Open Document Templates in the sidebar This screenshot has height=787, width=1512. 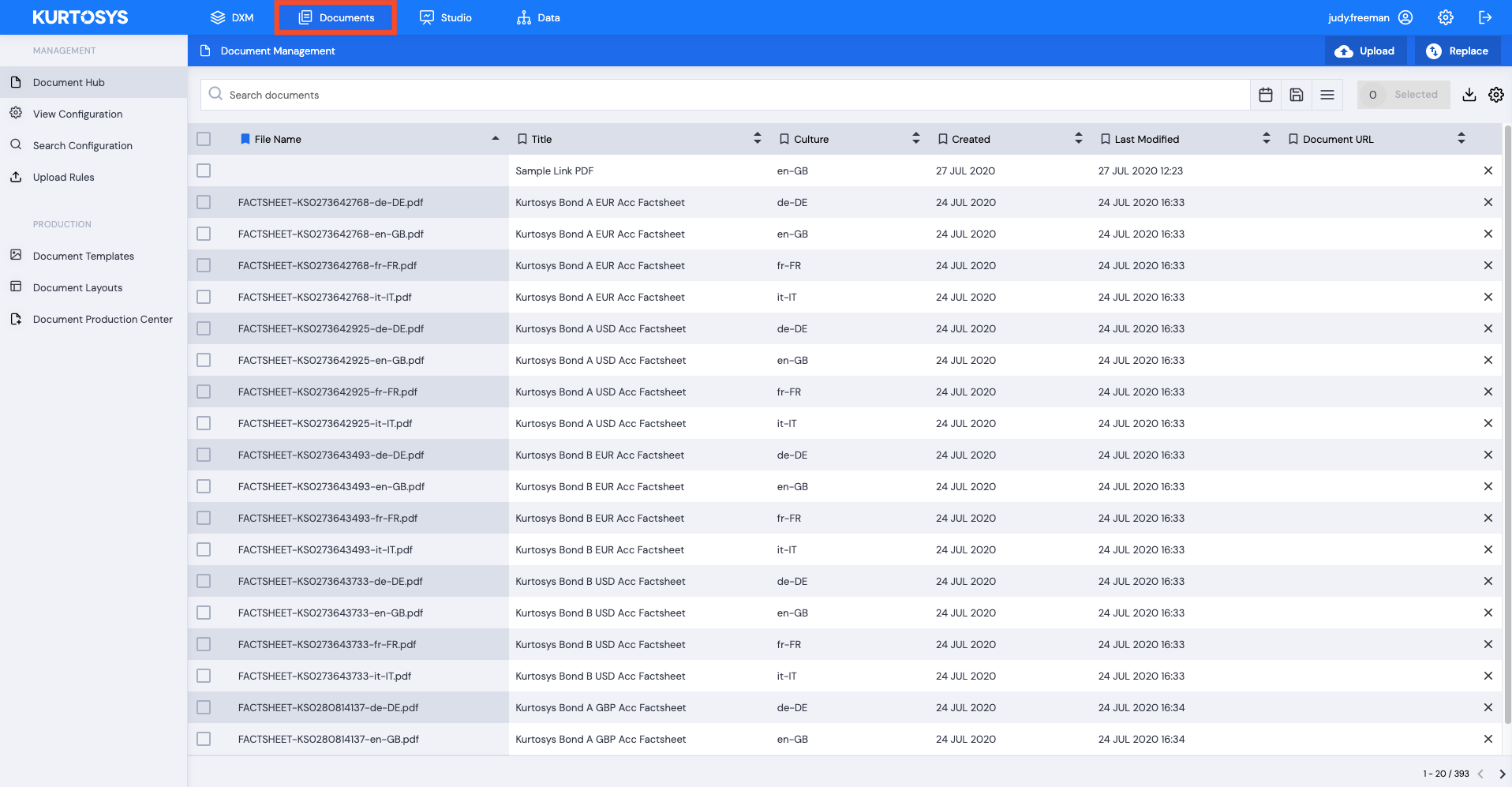84,256
